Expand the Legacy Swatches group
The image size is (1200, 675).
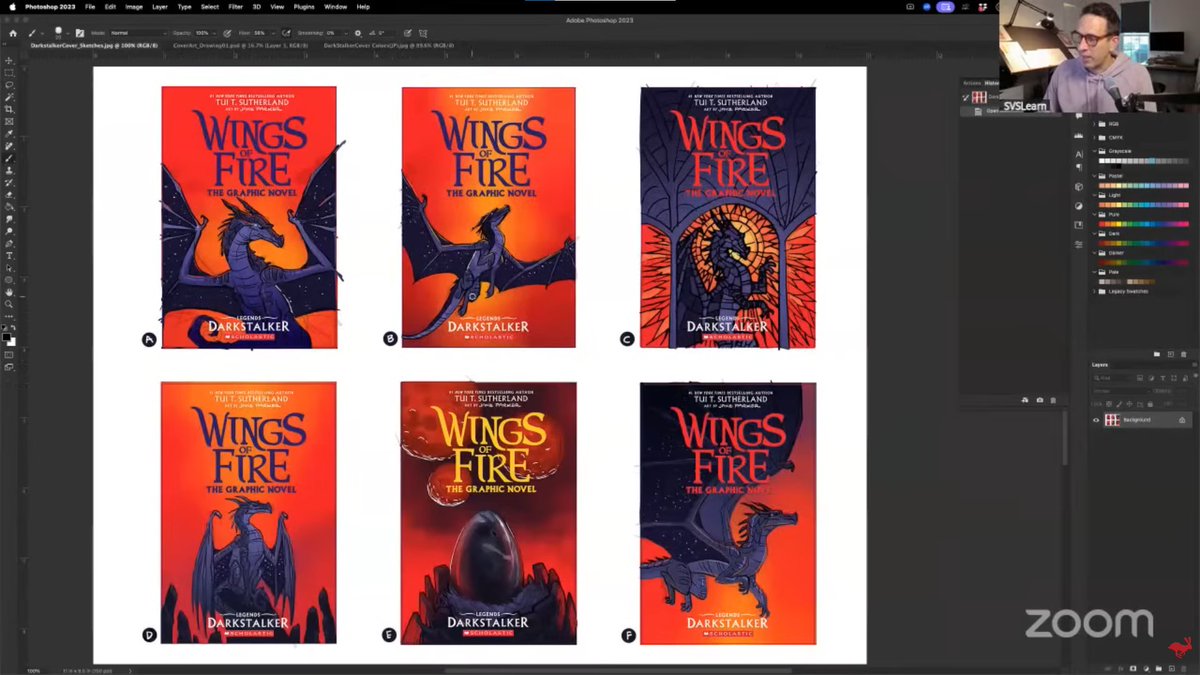click(1095, 291)
